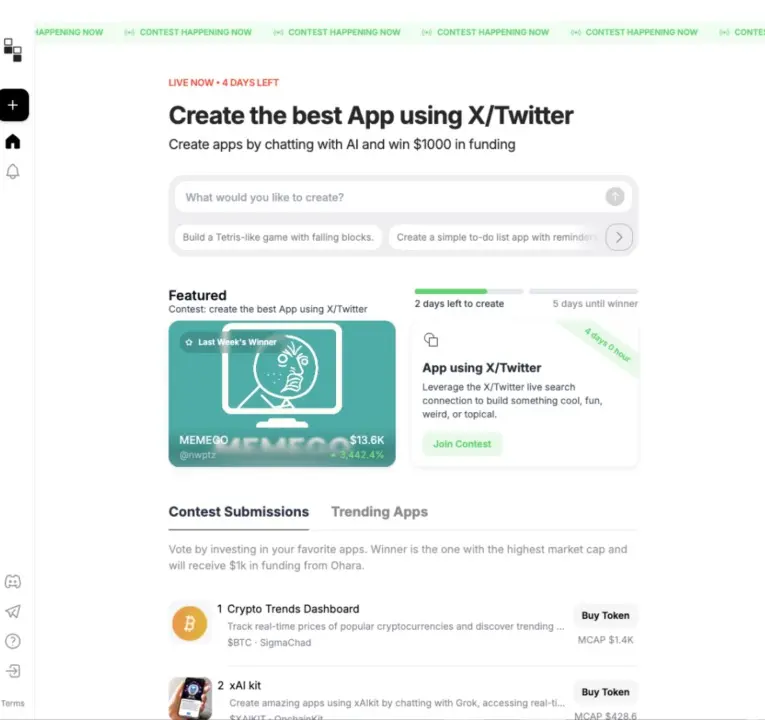The image size is (765, 720).
Task: Show more prompt suggestions with chevron arrow
Action: [x=619, y=237]
